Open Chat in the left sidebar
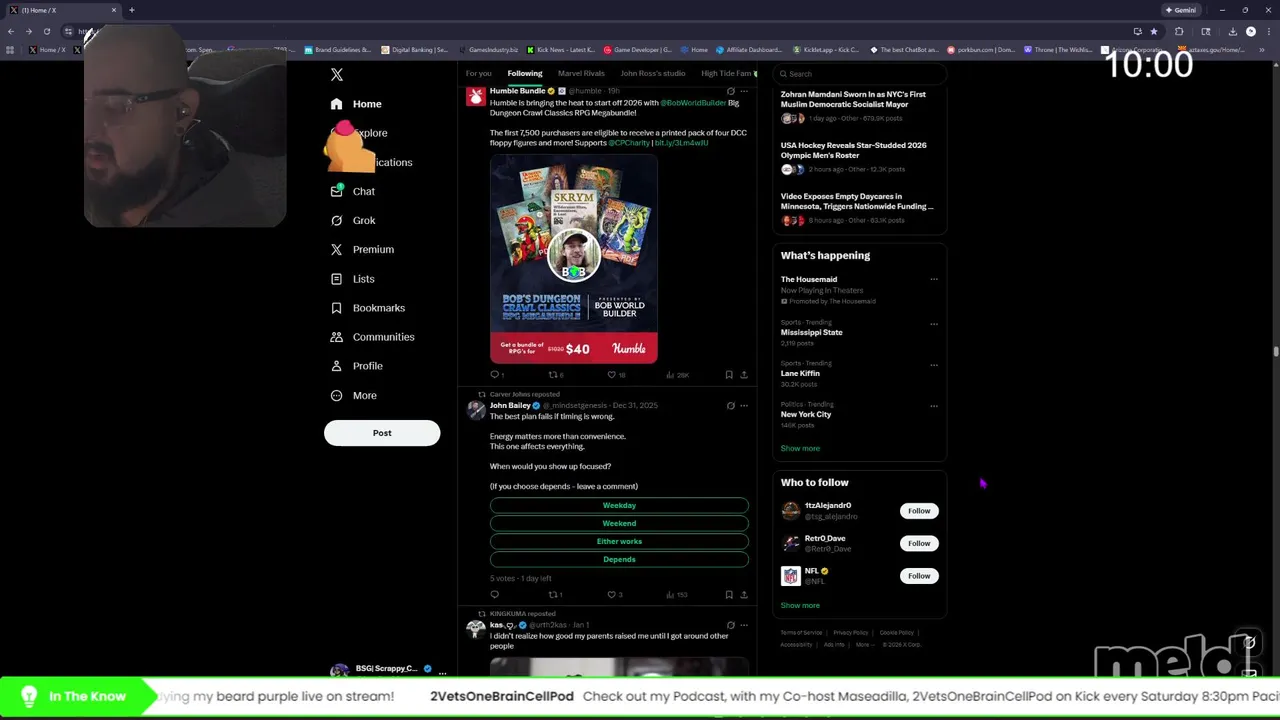The width and height of the screenshot is (1280, 720). (x=352, y=191)
